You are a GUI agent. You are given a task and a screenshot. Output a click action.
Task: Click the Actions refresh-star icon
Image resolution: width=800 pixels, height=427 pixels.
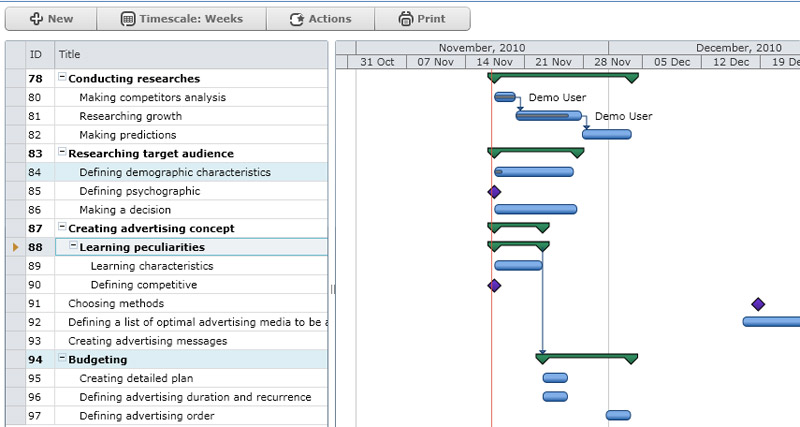tap(297, 19)
